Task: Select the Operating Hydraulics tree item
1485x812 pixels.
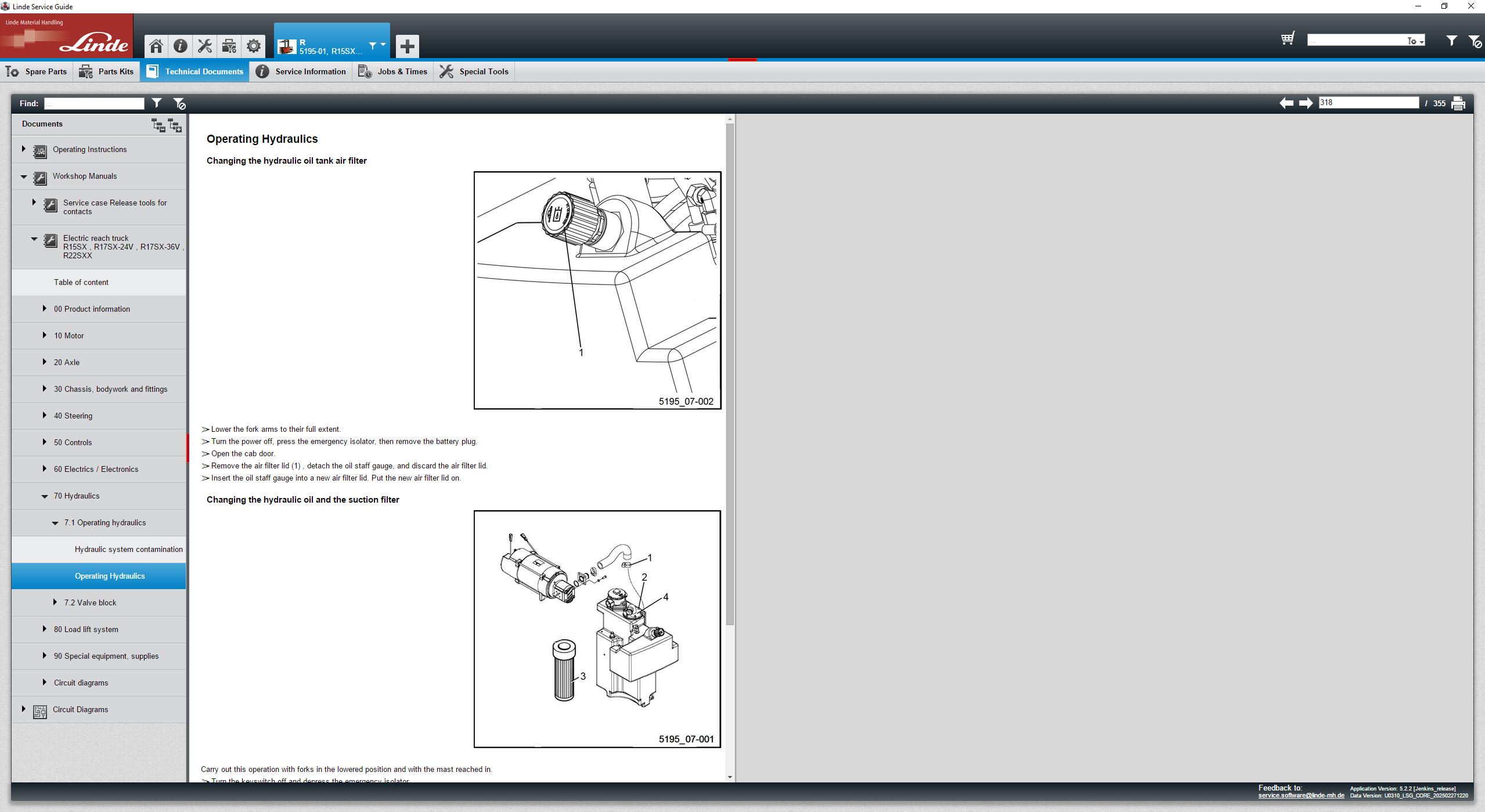Action: tap(99, 576)
